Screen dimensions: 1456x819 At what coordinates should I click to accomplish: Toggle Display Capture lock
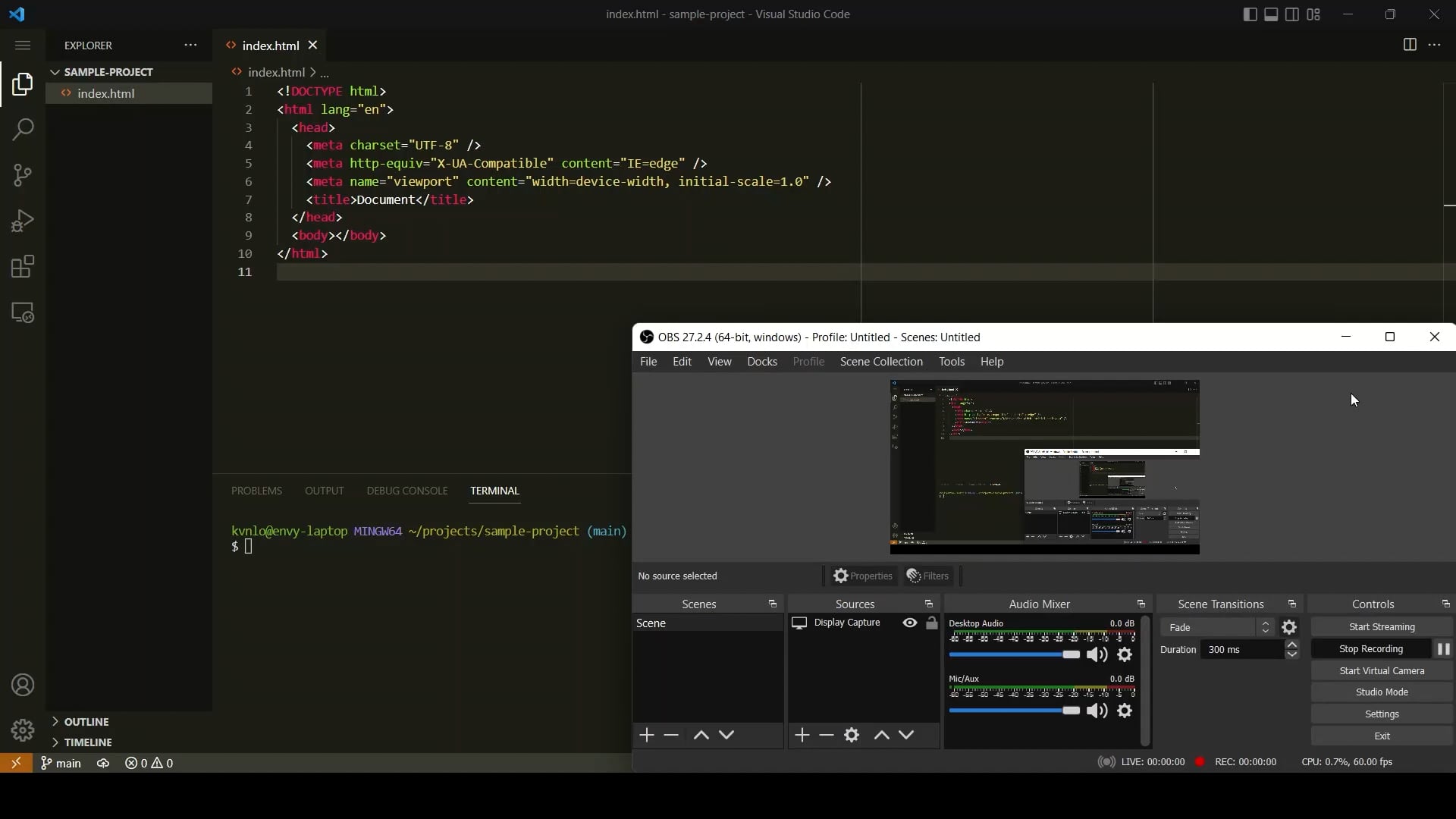(932, 623)
